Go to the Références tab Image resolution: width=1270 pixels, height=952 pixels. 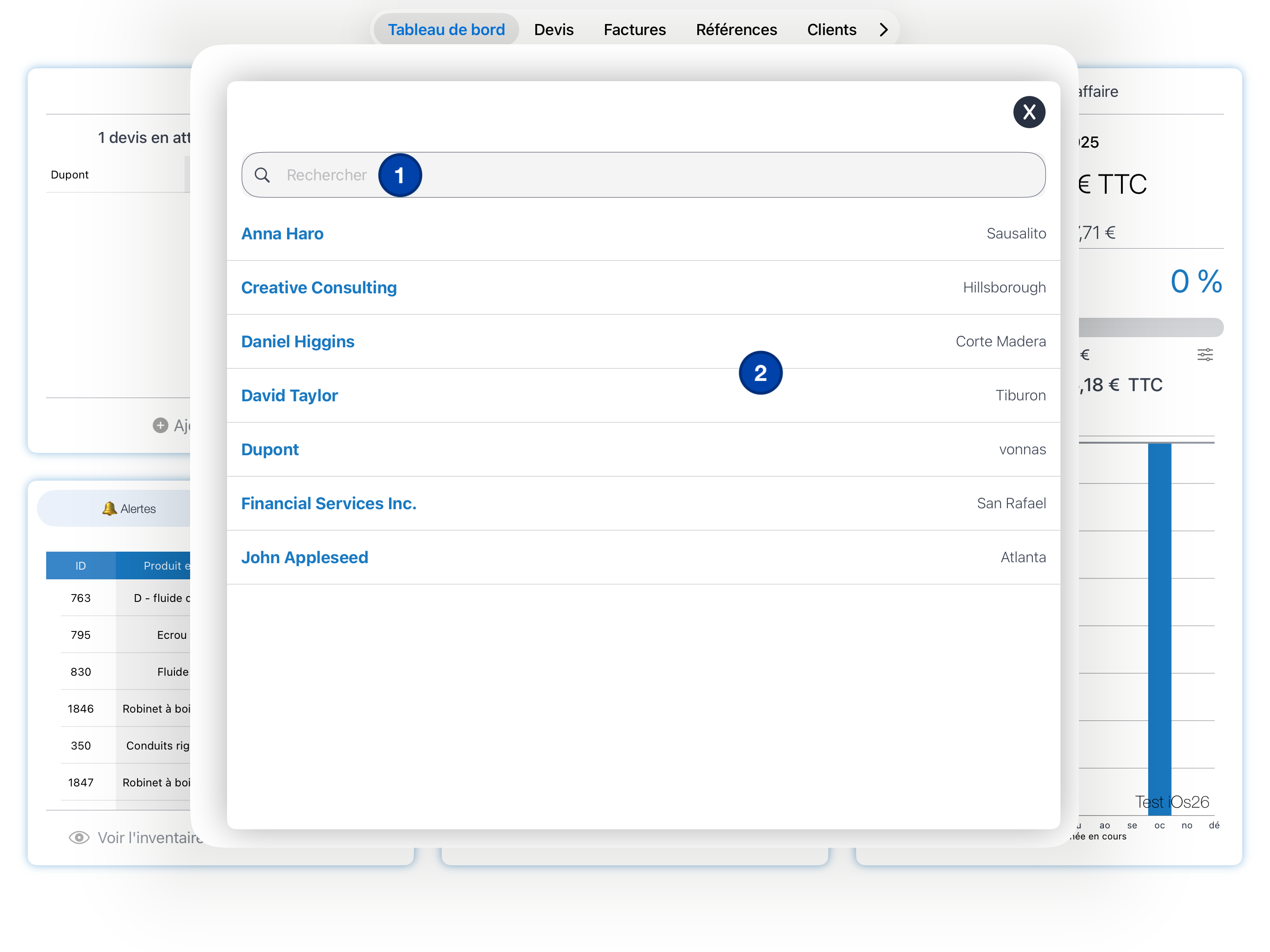coord(736,29)
